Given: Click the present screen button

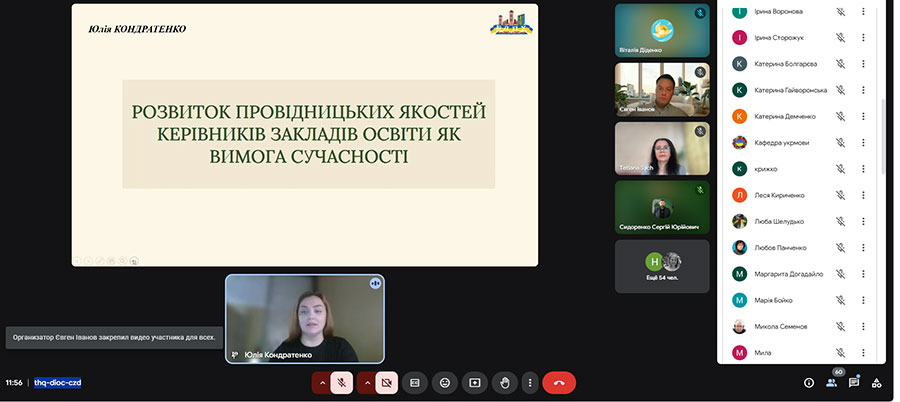Looking at the screenshot, I should [x=475, y=382].
